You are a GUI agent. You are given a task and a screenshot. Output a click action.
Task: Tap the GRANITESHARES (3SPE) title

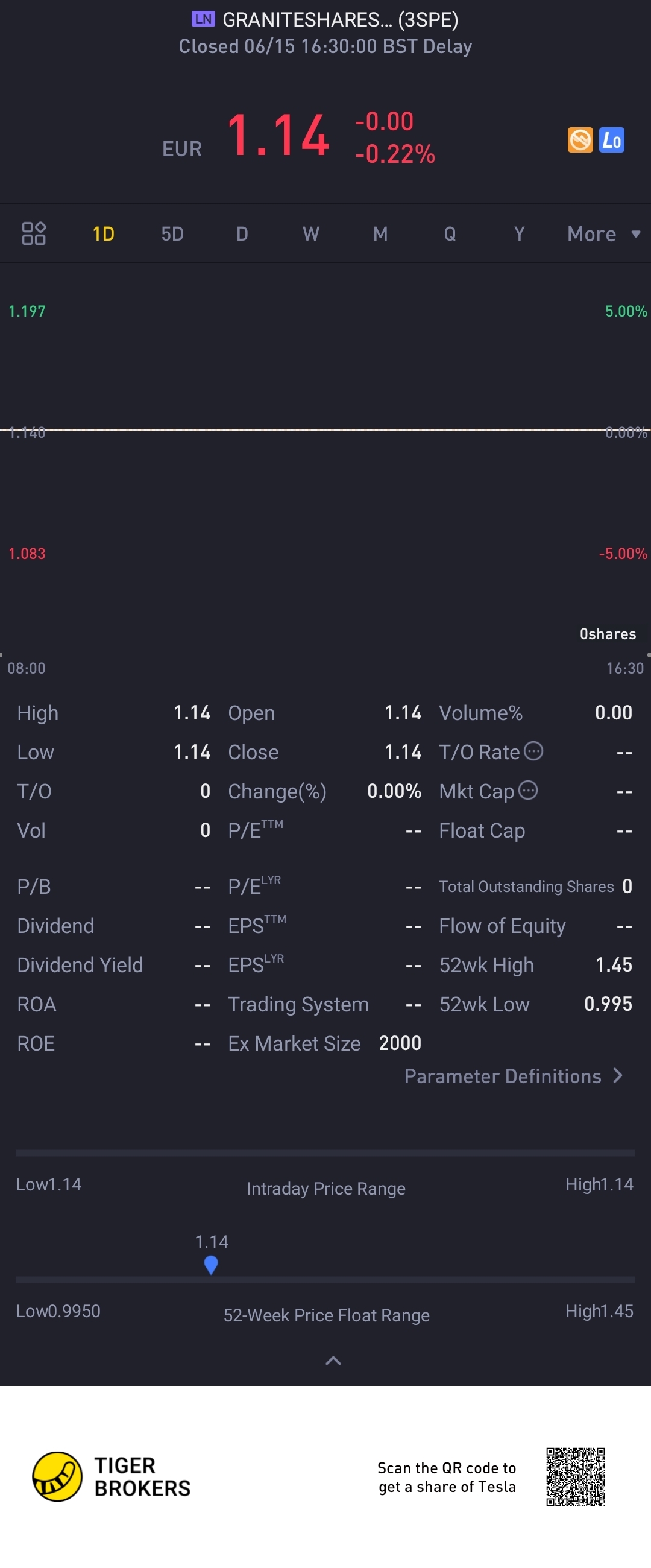coord(340,19)
